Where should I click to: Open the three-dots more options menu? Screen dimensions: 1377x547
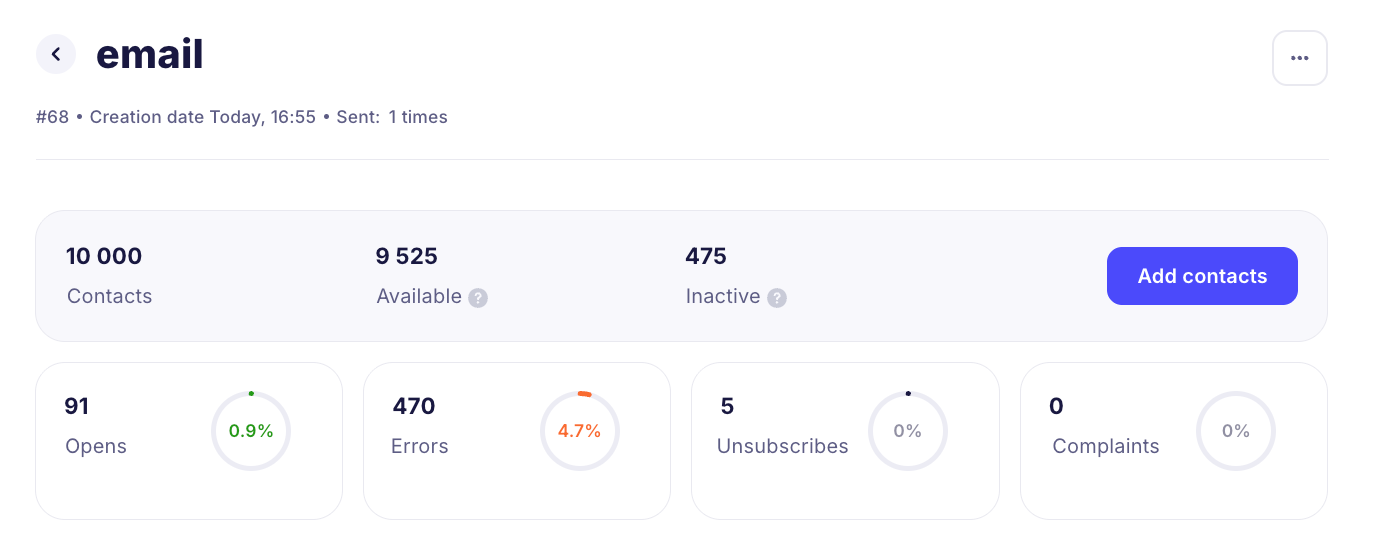(x=1299, y=58)
